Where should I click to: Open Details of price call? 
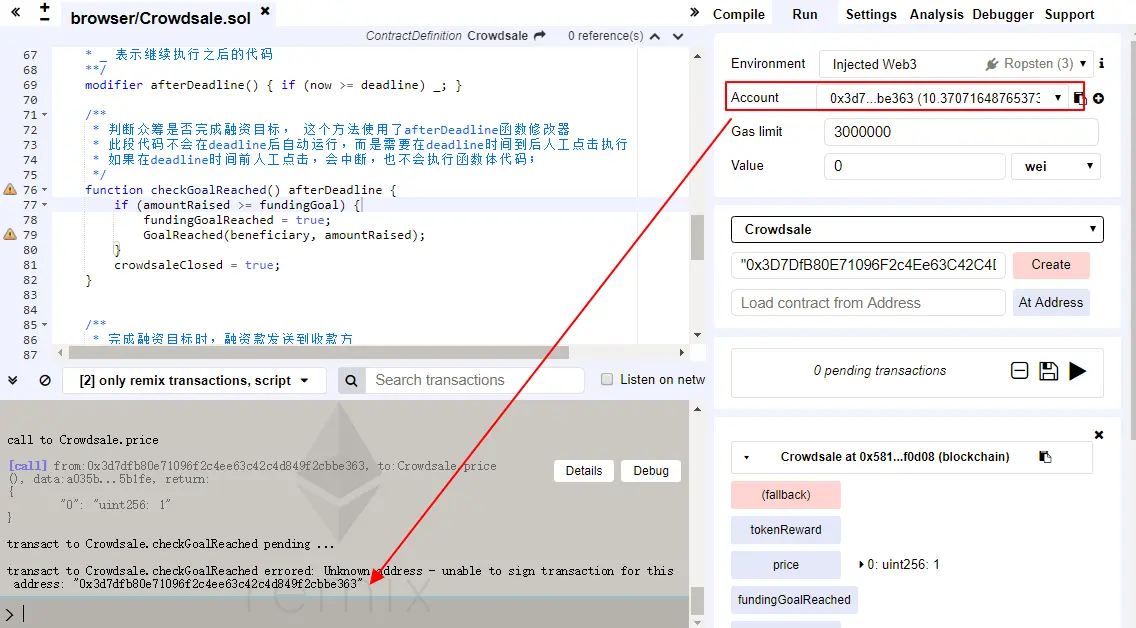pos(584,470)
